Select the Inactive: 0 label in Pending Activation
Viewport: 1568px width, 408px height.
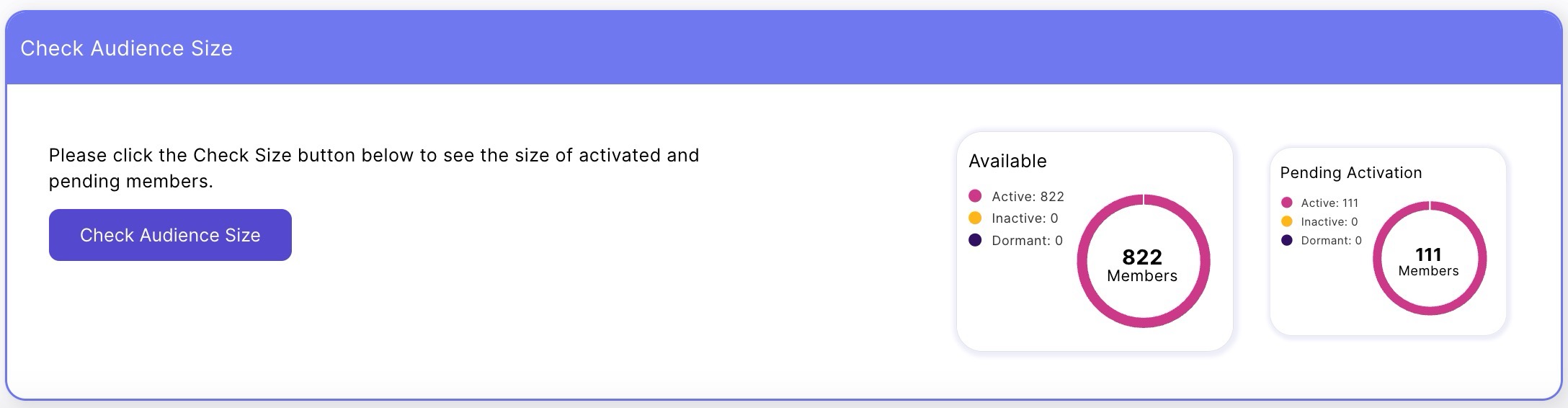pos(1329,221)
